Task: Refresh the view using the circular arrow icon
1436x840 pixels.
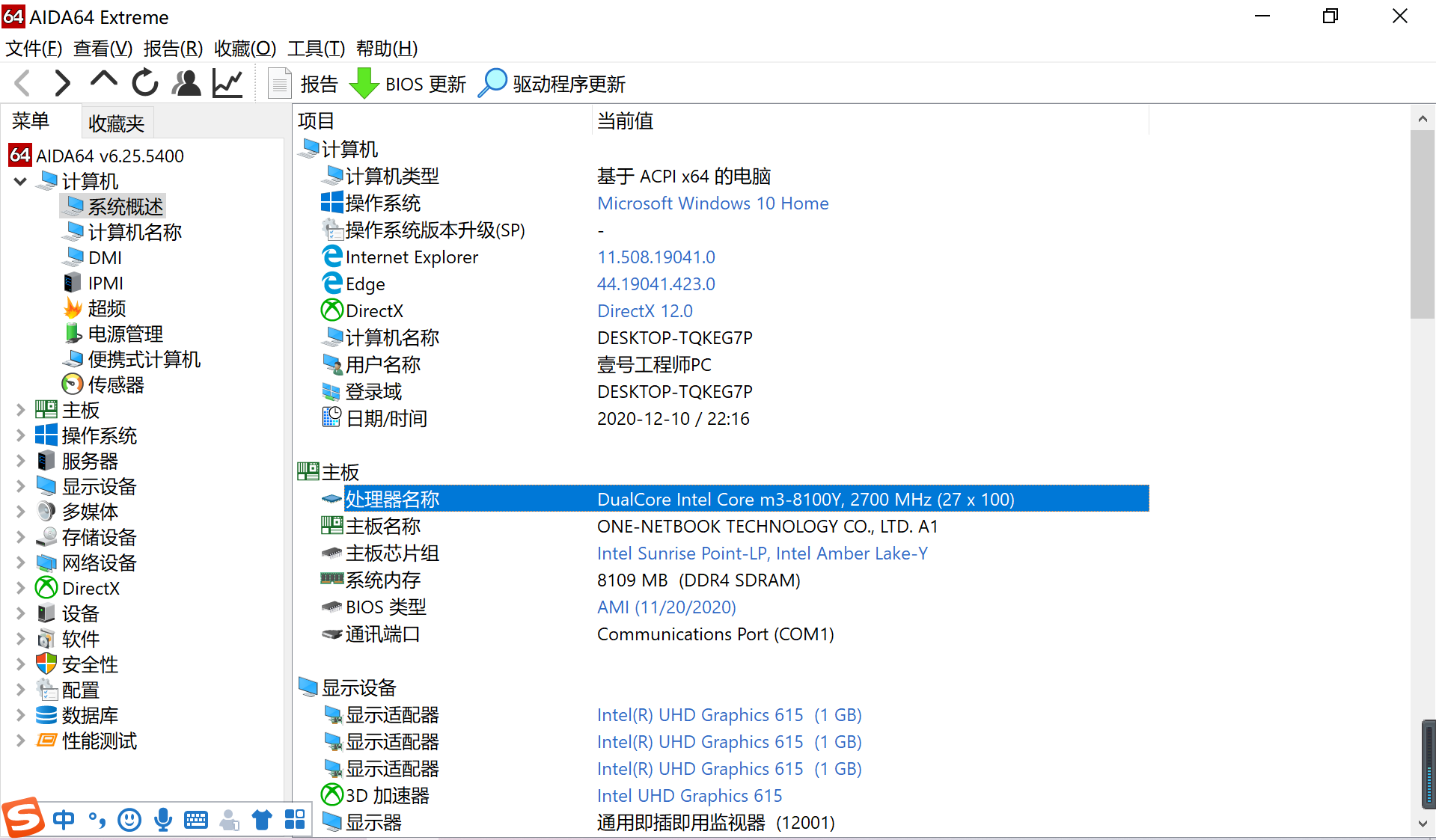Action: tap(145, 83)
